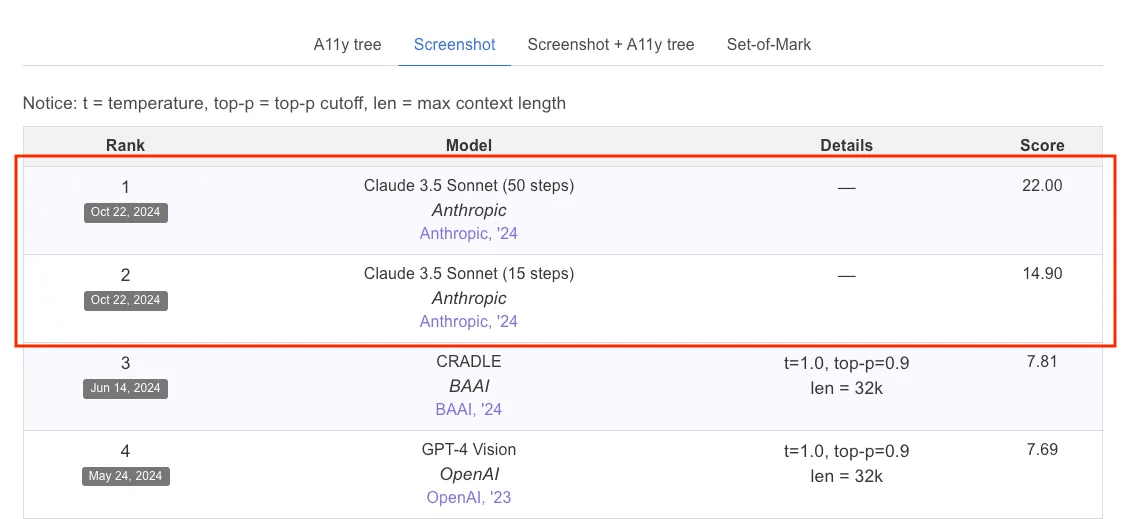This screenshot has width=1127, height=519.
Task: Click the Oct 22, 2024 badge under rank 1
Action: coord(125,212)
